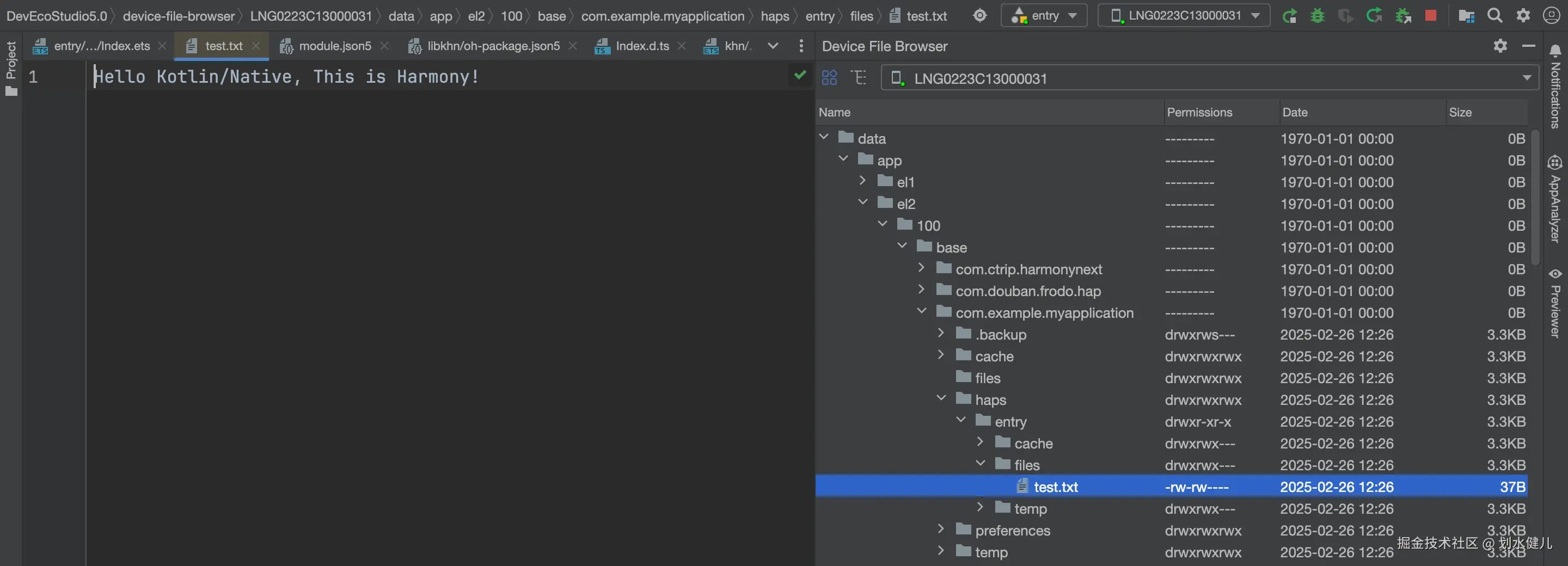The width and height of the screenshot is (1568, 566).
Task: Expand the com.douban.frodo.hap folder
Action: tap(922, 290)
